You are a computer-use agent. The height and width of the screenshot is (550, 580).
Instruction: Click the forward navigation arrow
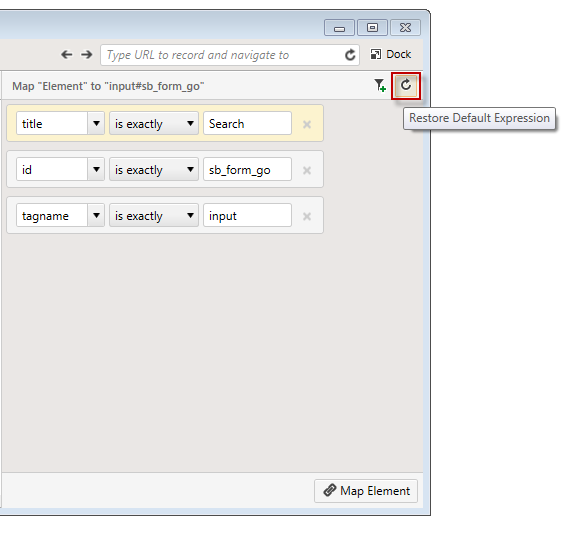(87, 55)
